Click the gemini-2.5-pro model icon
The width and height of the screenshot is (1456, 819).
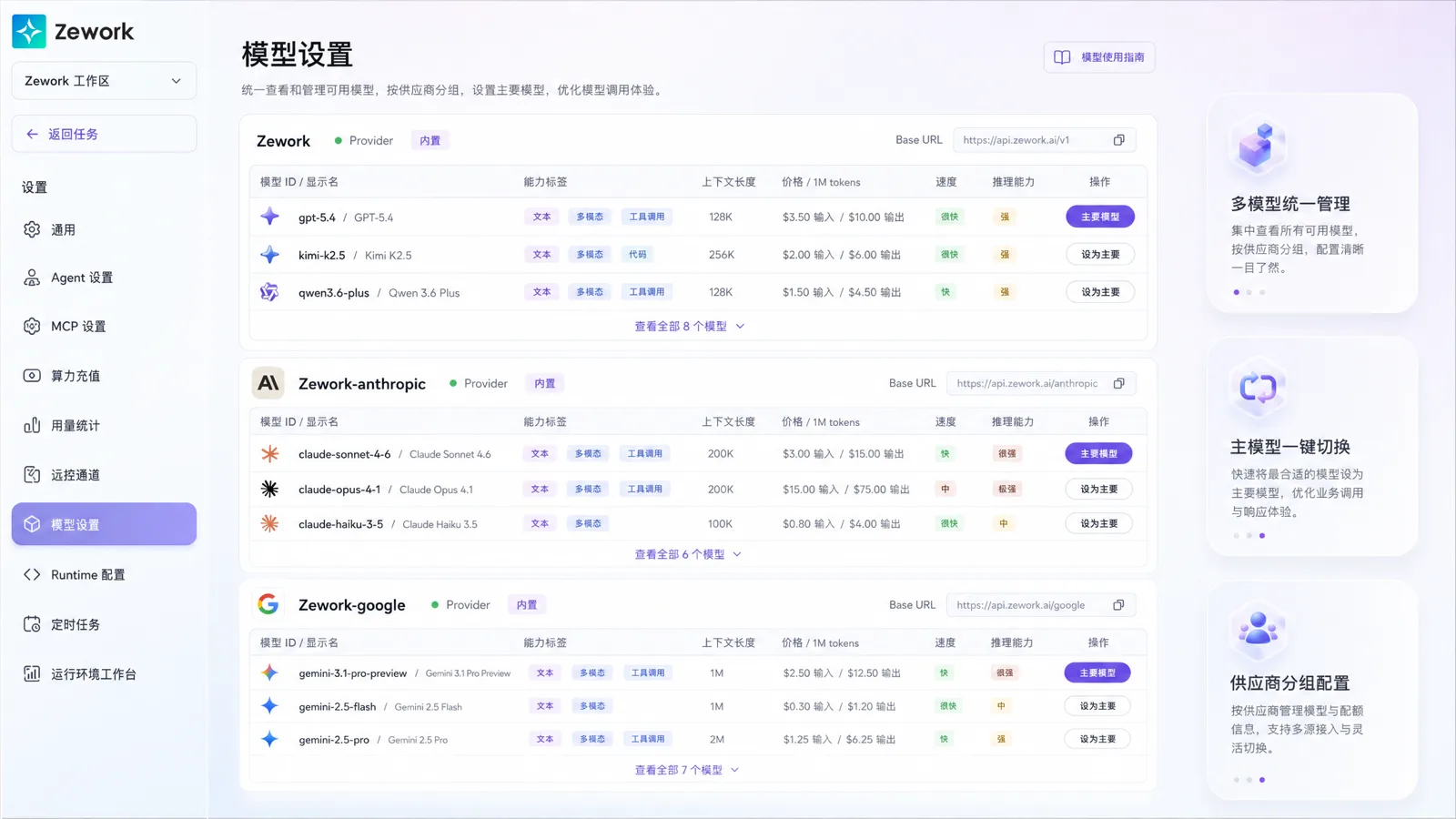[269, 739]
